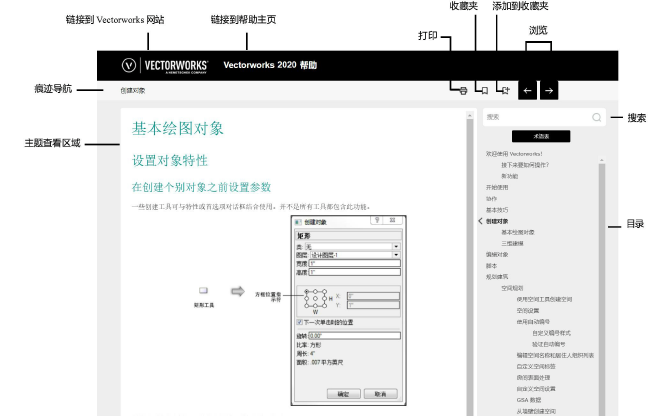Viewport: 665px width, 417px height.
Task: Open the 接下来要如何操作? topic
Action: [525, 165]
